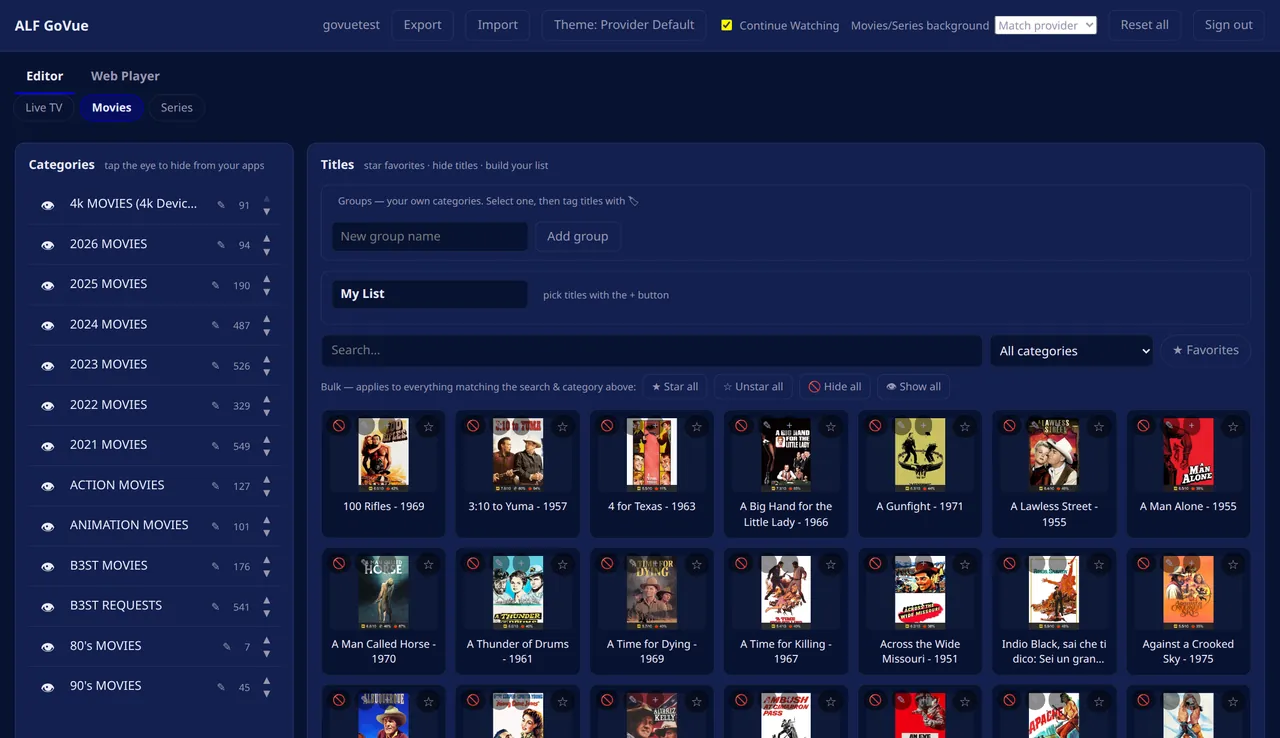
Task: Move 2024 MOVIES category down
Action: [x=267, y=332]
